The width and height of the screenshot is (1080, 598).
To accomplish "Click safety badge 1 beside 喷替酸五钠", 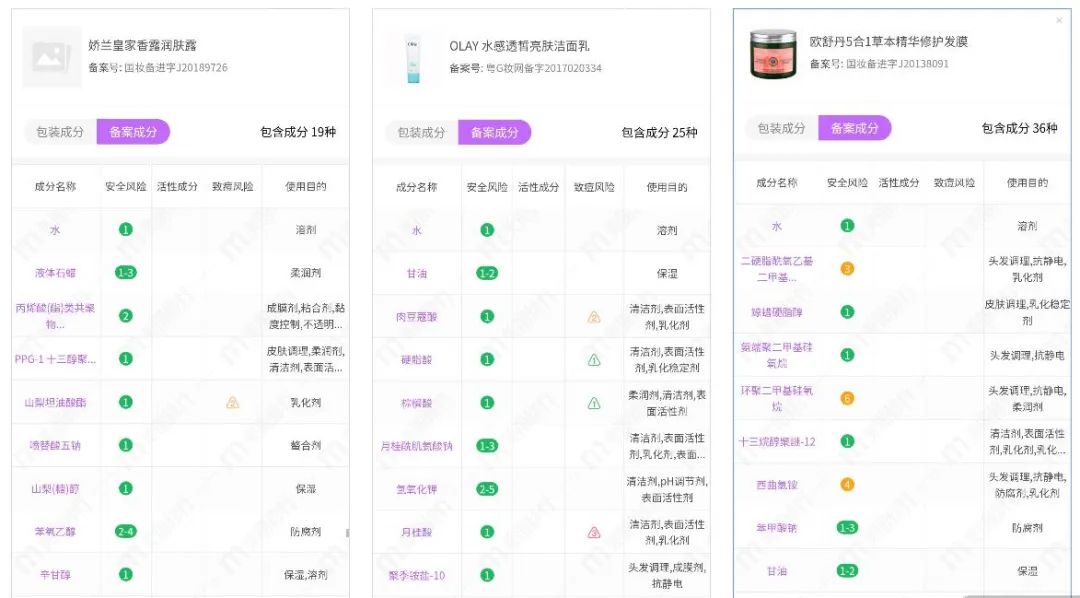I will click(125, 445).
